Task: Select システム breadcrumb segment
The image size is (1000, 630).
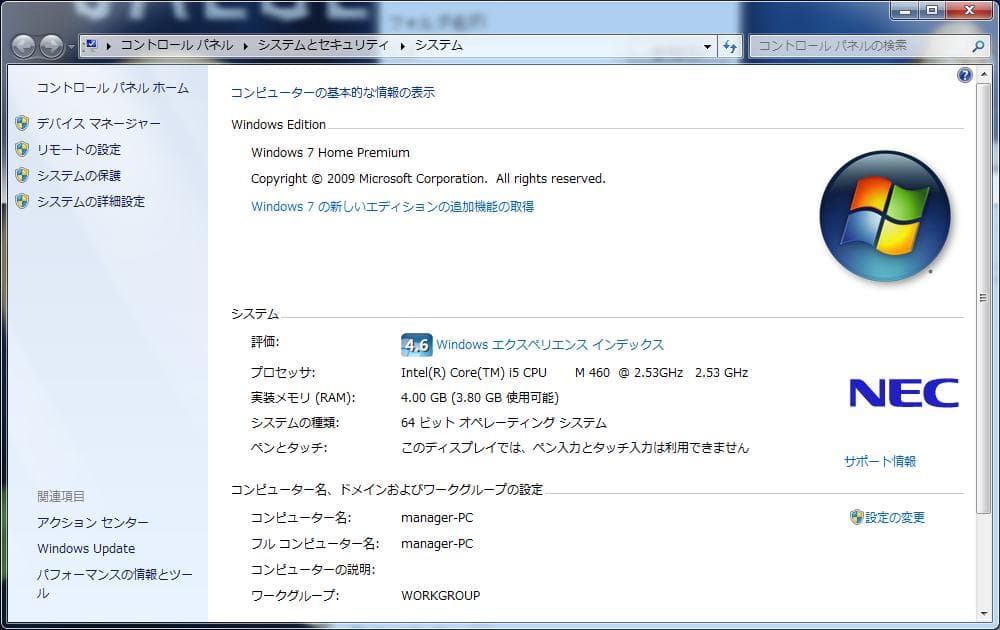Action: (439, 45)
